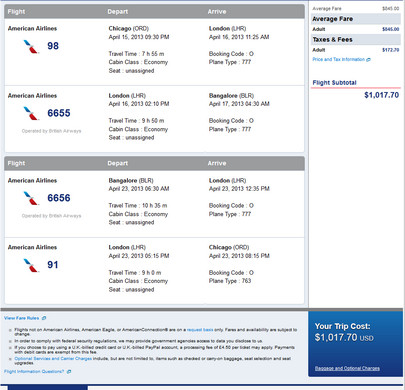Select flight number 91
Viewport: 405px width, 390px height.
pyautogui.click(x=53, y=265)
